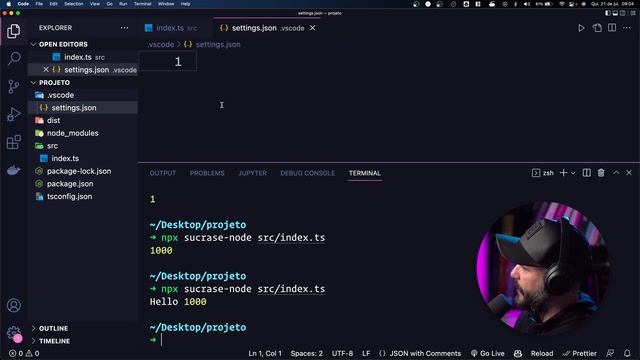The width and height of the screenshot is (640, 360).
Task: Open the Extensions view
Action: 13,142
